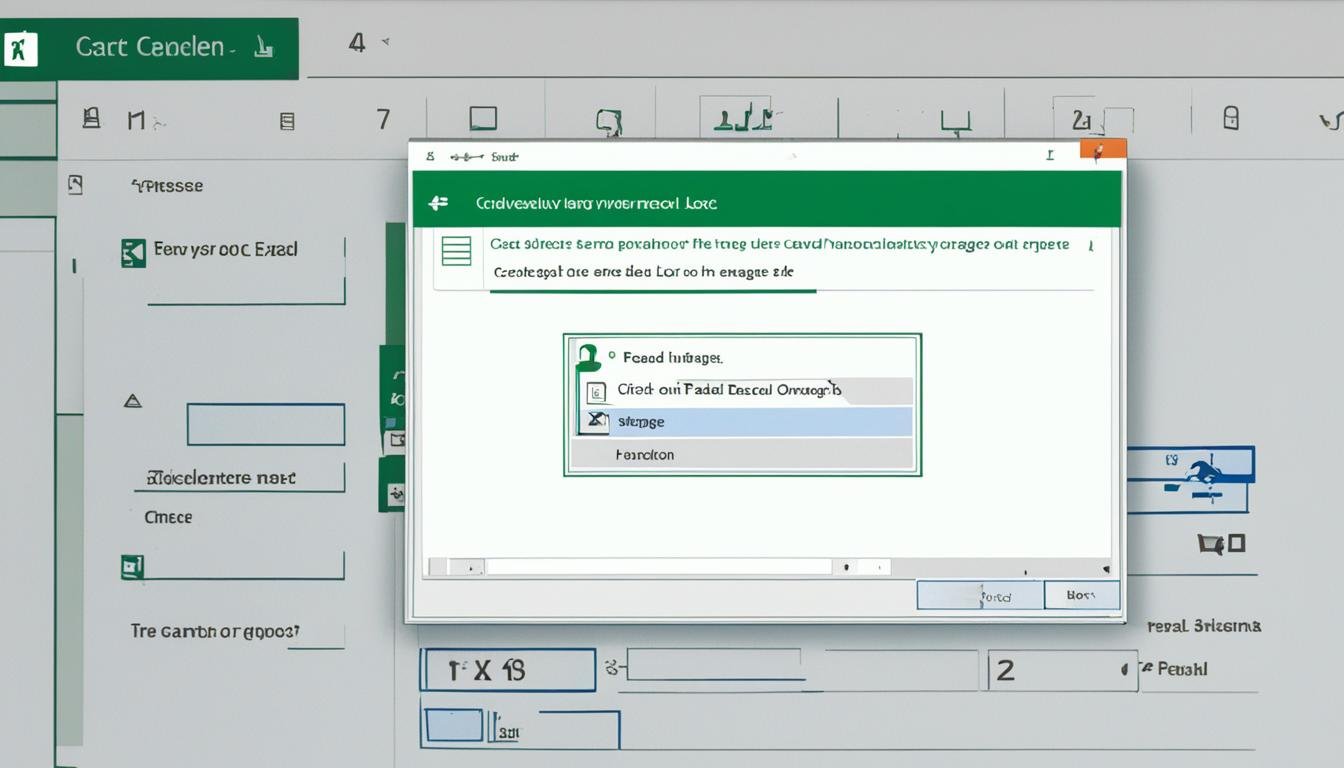1344x768 pixels.
Task: Click the dialog's horizontal scrollbar track
Action: point(658,566)
